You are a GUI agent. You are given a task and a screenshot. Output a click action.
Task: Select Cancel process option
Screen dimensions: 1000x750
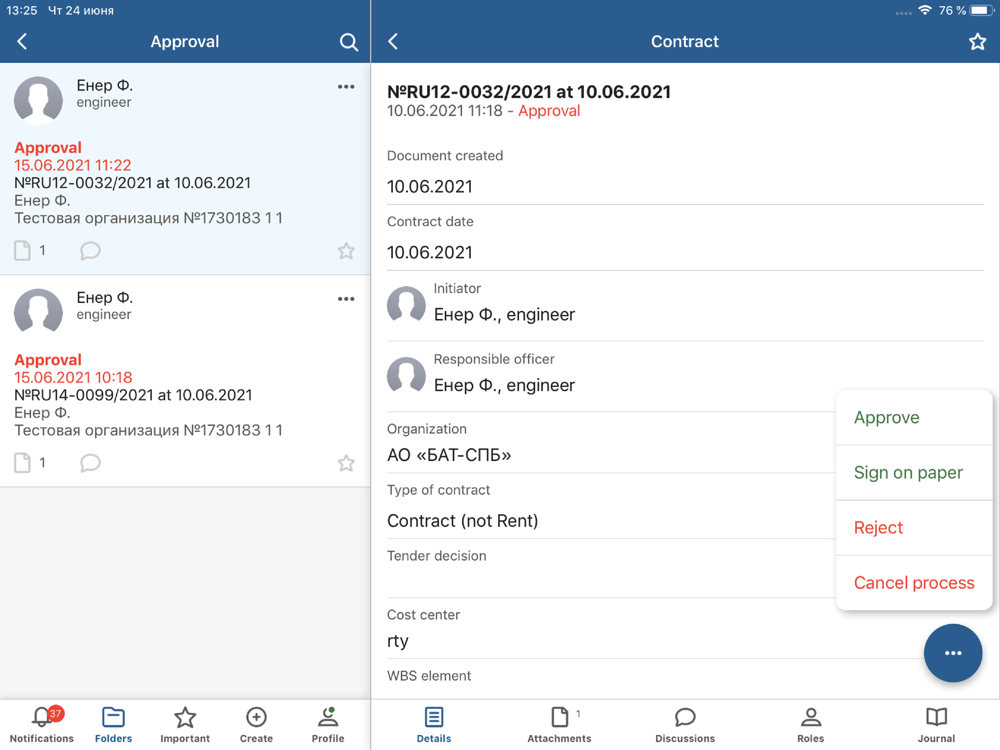(x=914, y=583)
